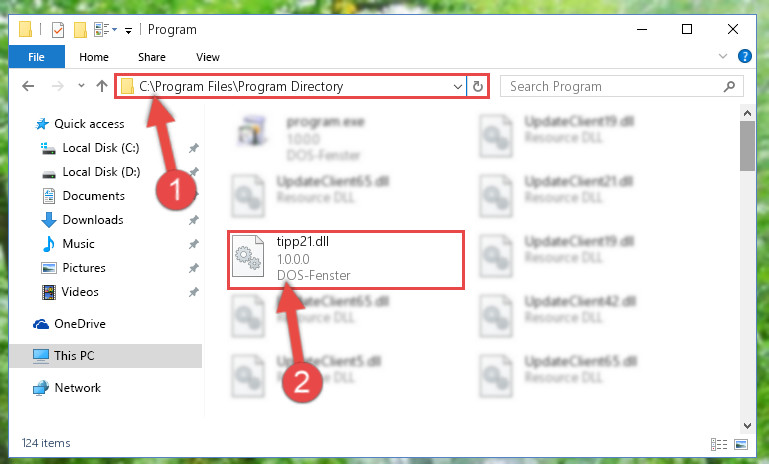Viewport: 769px width, 464px height.
Task: Expand the ribbon chevron
Action: tap(723, 56)
